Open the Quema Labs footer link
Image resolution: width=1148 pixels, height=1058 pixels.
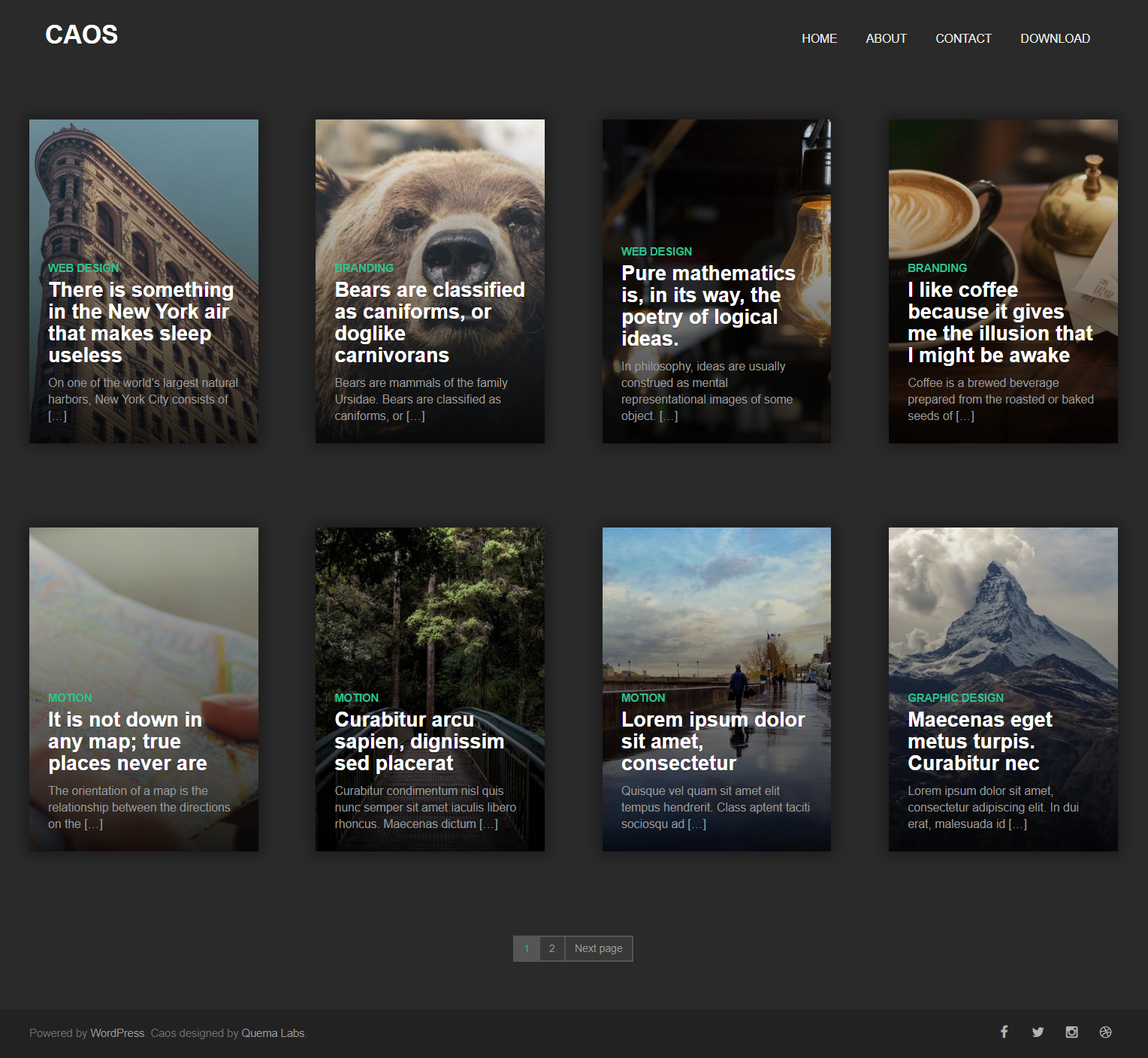[273, 1033]
